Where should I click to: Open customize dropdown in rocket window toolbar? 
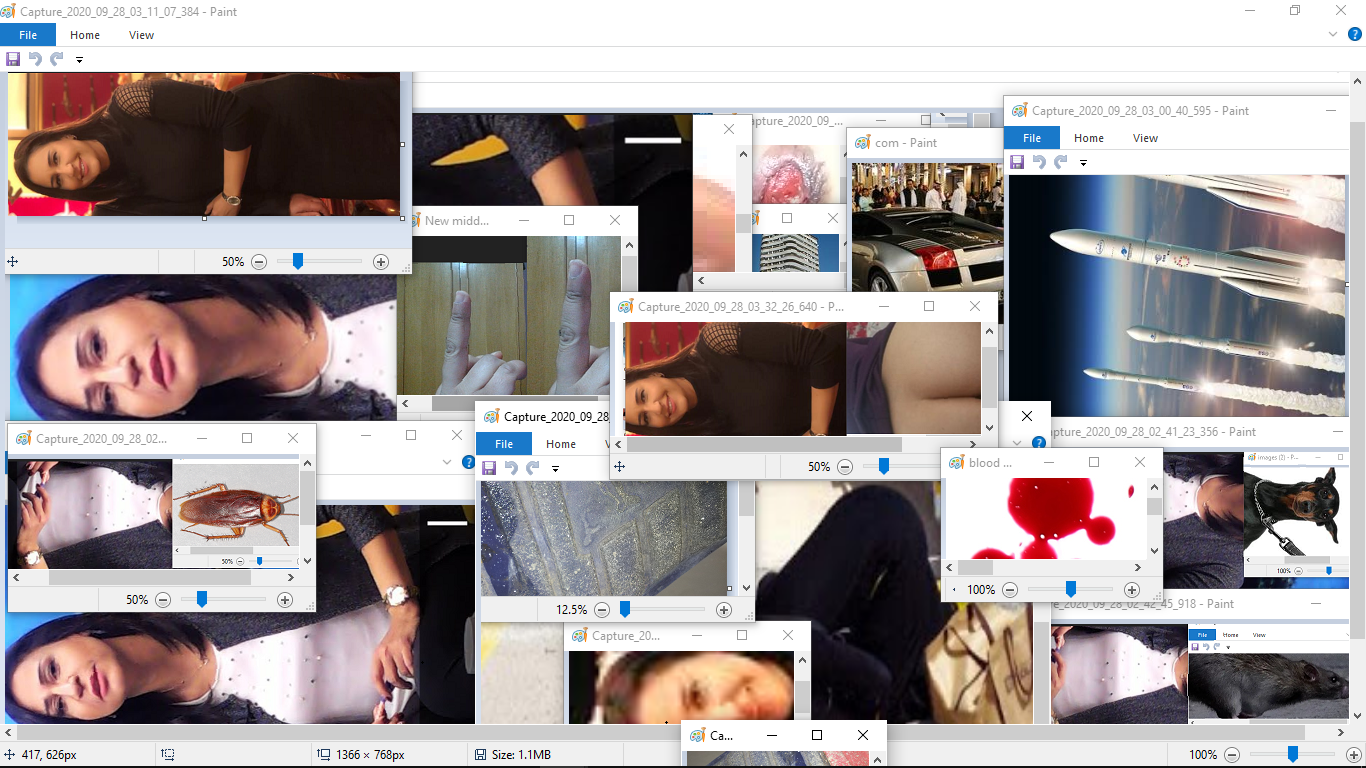(x=1083, y=163)
